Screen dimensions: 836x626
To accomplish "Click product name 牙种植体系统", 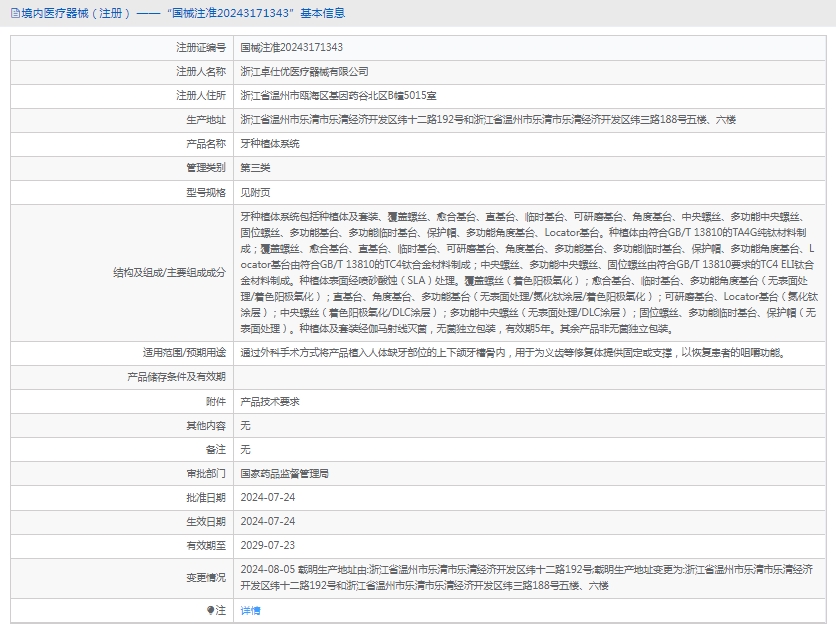I will [269, 143].
